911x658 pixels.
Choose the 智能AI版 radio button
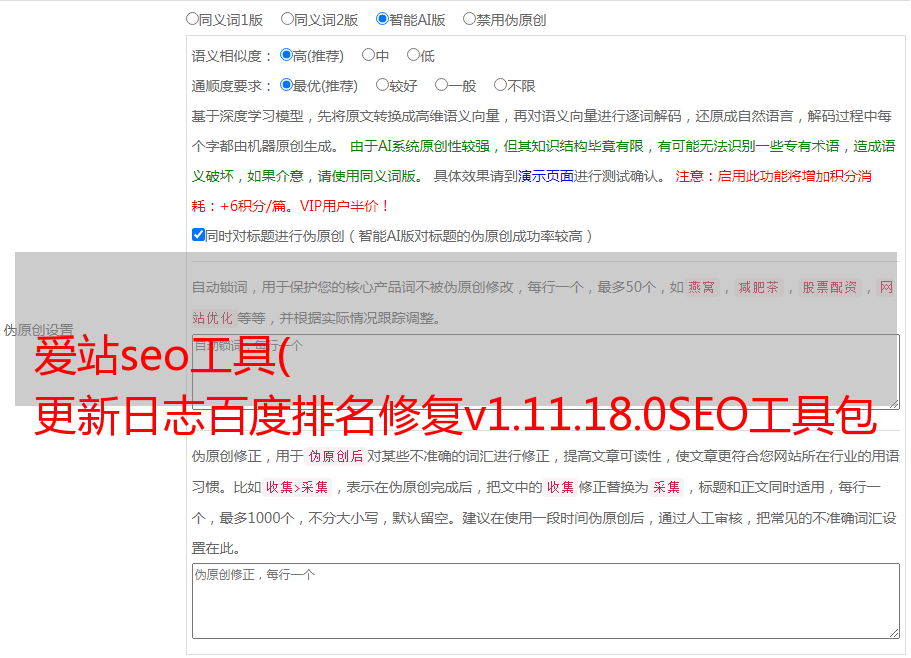point(382,18)
